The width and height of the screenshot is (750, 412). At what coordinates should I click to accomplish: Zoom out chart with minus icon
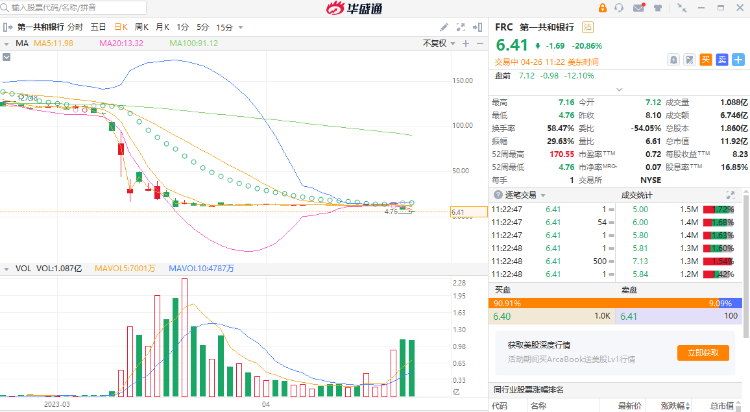480,44
